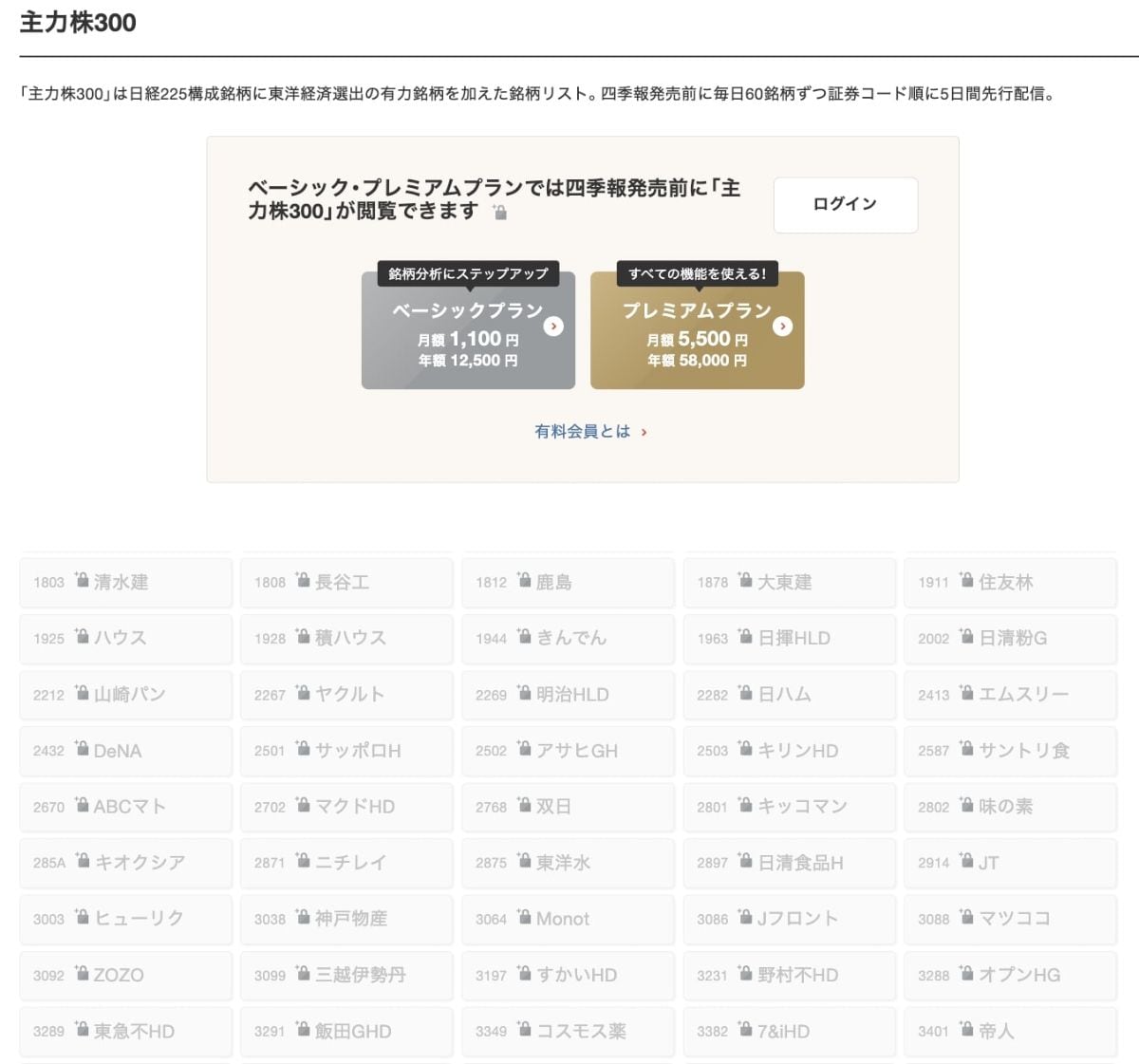Open the 2502 アサヒGH stock tile
1139x1064 pixels.
point(568,750)
